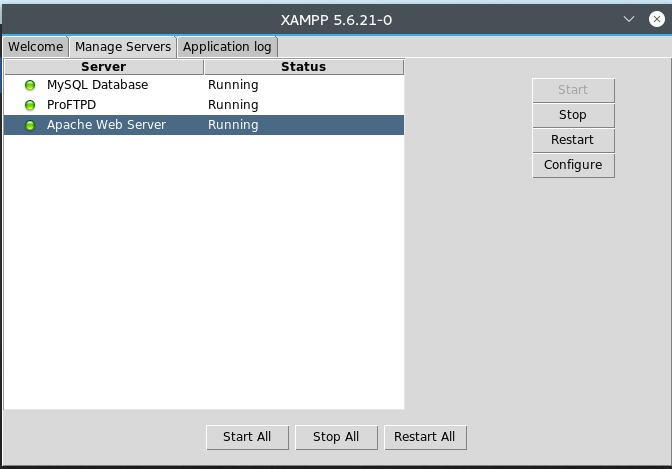Image resolution: width=672 pixels, height=469 pixels.
Task: Select the Apache Web Server row
Action: point(106,125)
